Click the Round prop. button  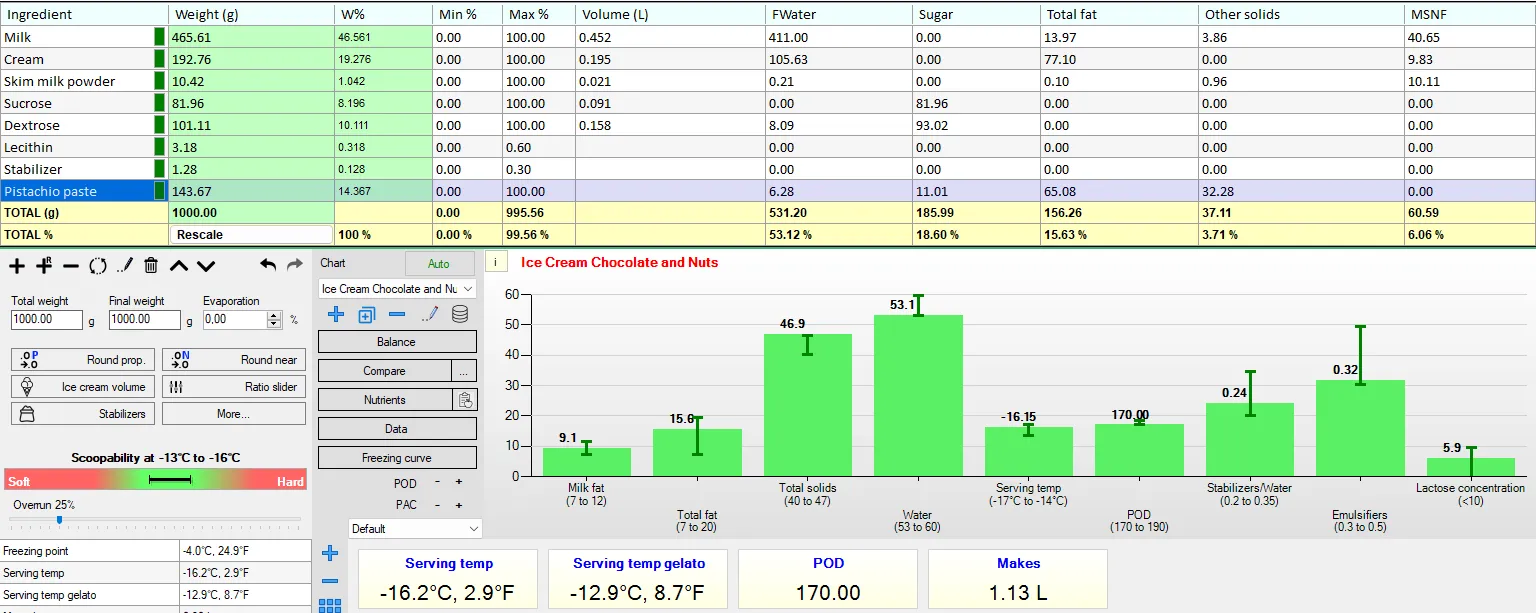click(x=82, y=360)
